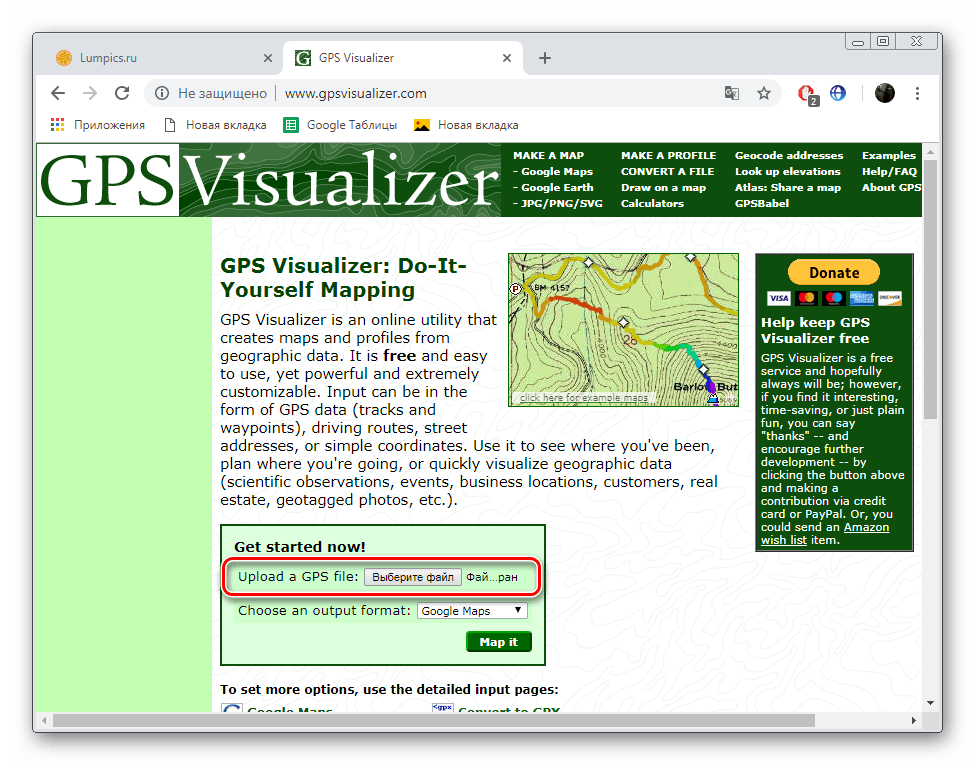Click the yellow Donate button
Image resolution: width=975 pixels, height=765 pixels.
click(834, 272)
